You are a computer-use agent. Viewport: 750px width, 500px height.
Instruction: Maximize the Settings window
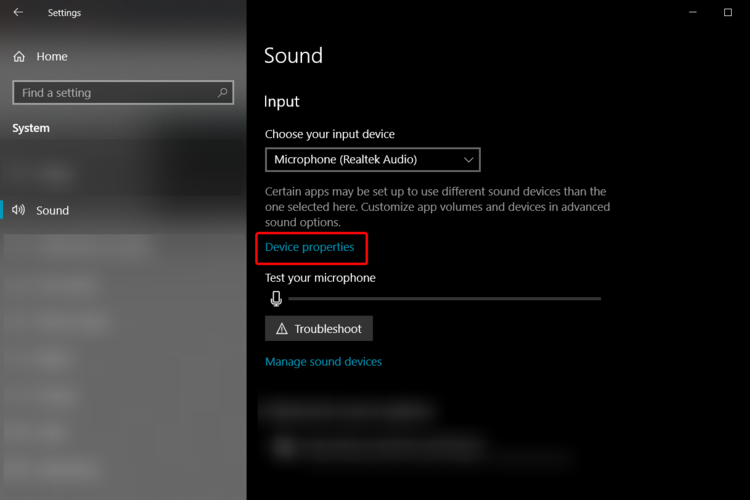point(728,13)
